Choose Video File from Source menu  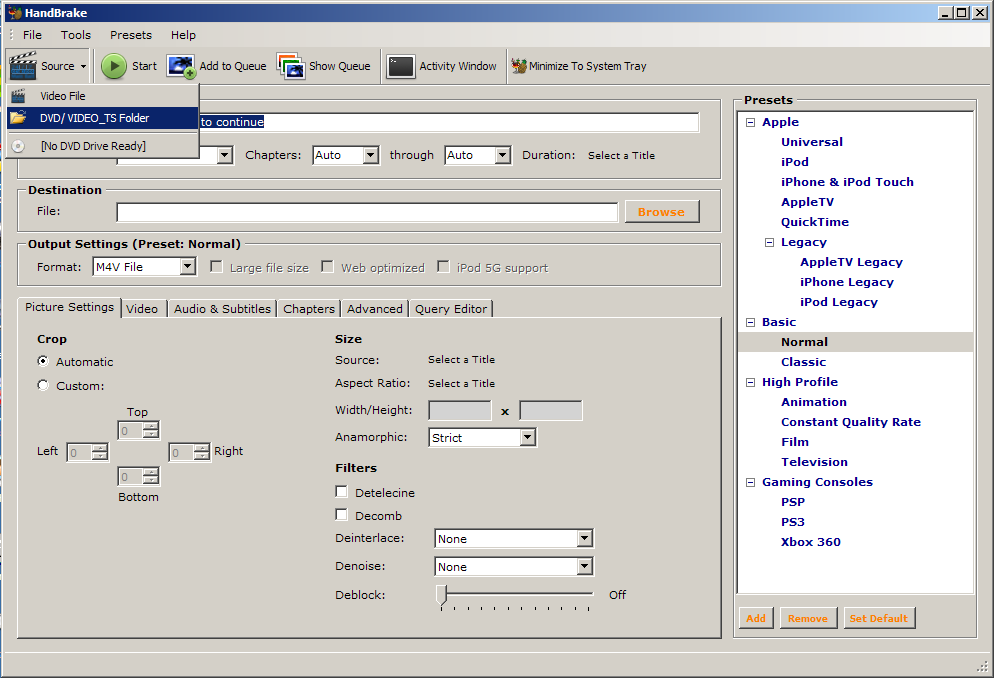click(103, 96)
